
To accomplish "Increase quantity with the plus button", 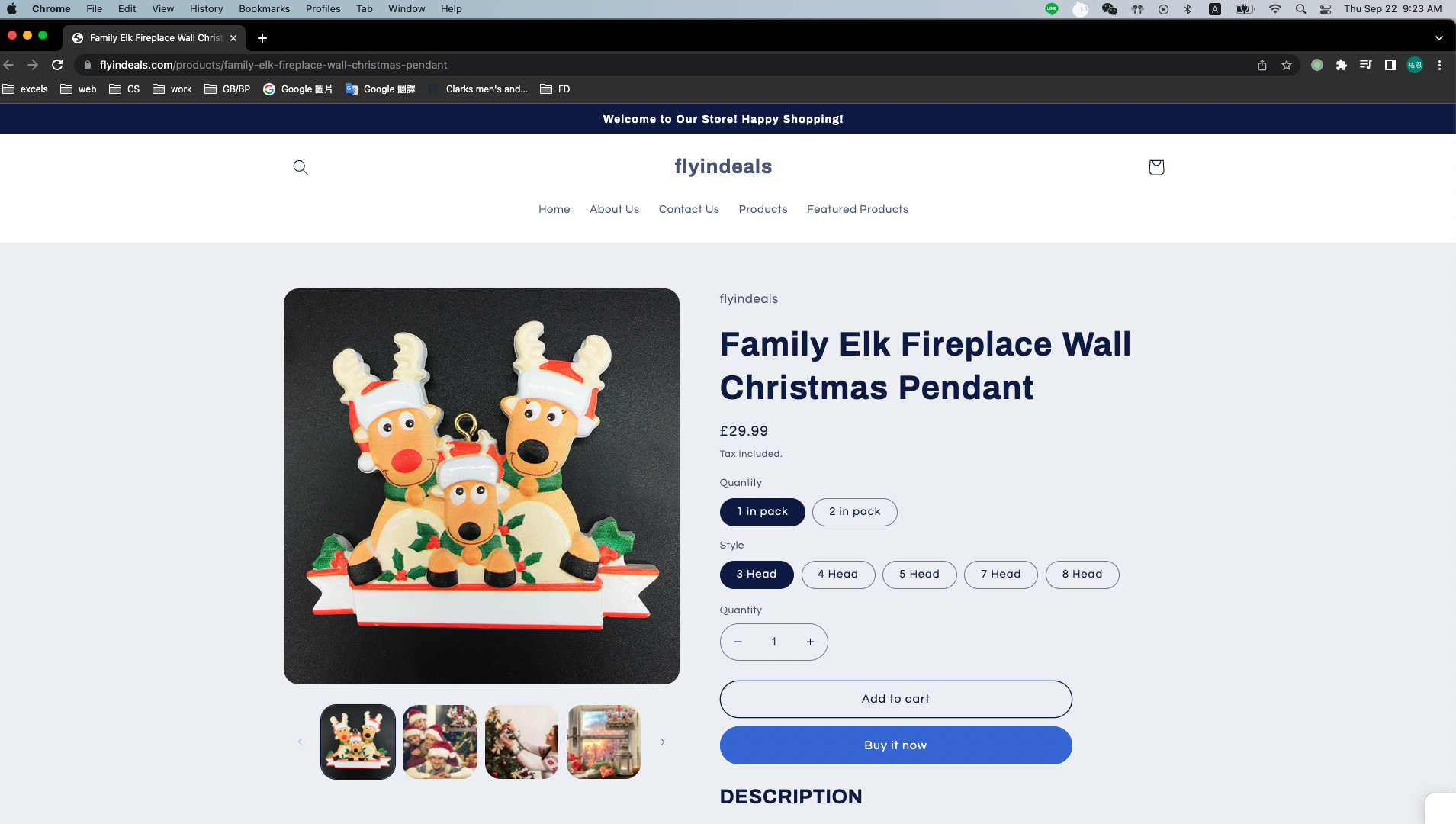I will point(810,642).
